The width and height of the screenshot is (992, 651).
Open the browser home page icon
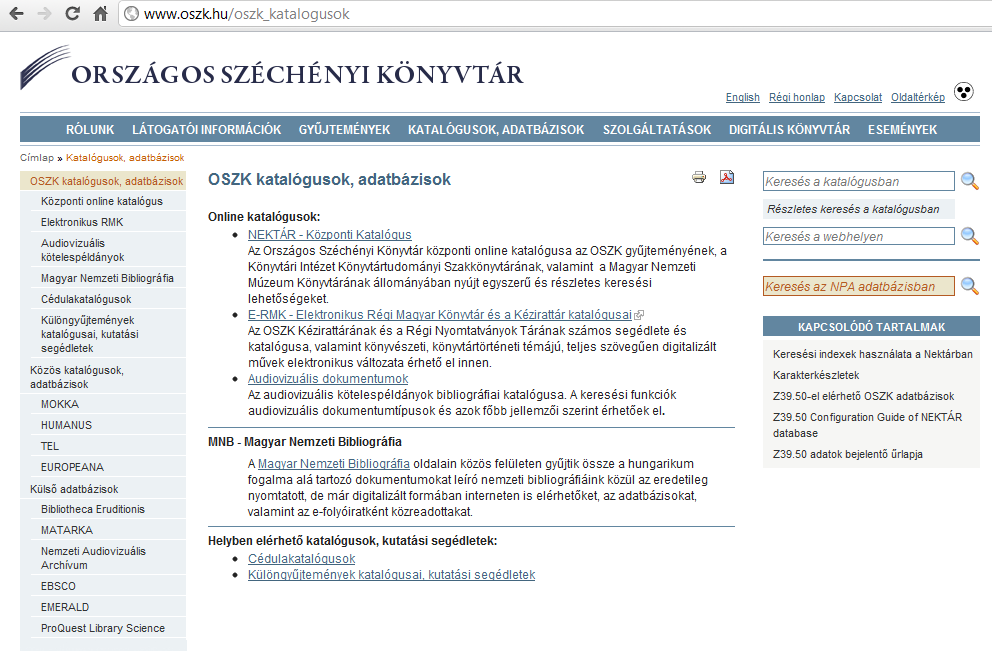[101, 13]
